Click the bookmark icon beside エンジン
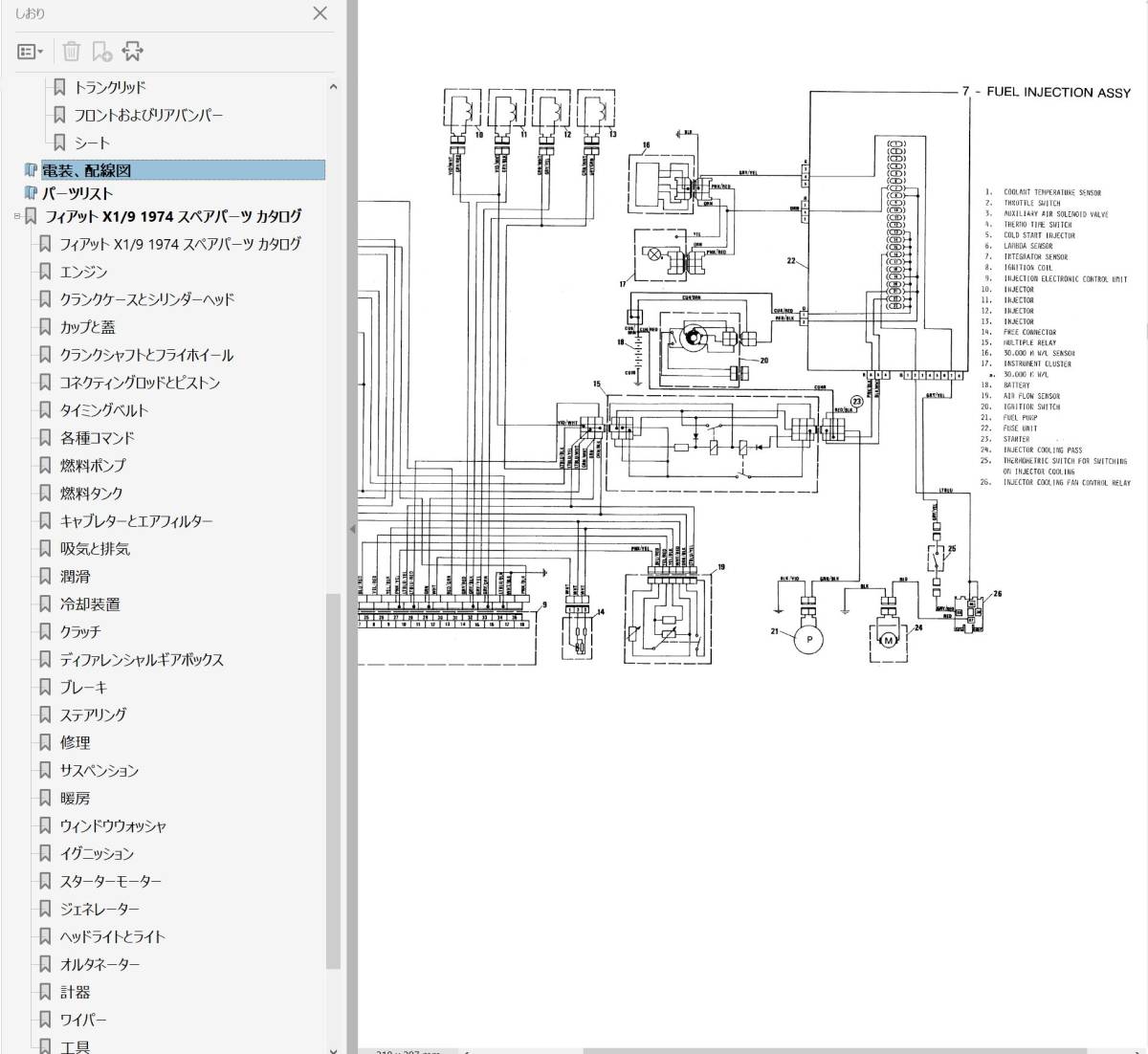This screenshot has height=1054, width=1148. click(45, 272)
